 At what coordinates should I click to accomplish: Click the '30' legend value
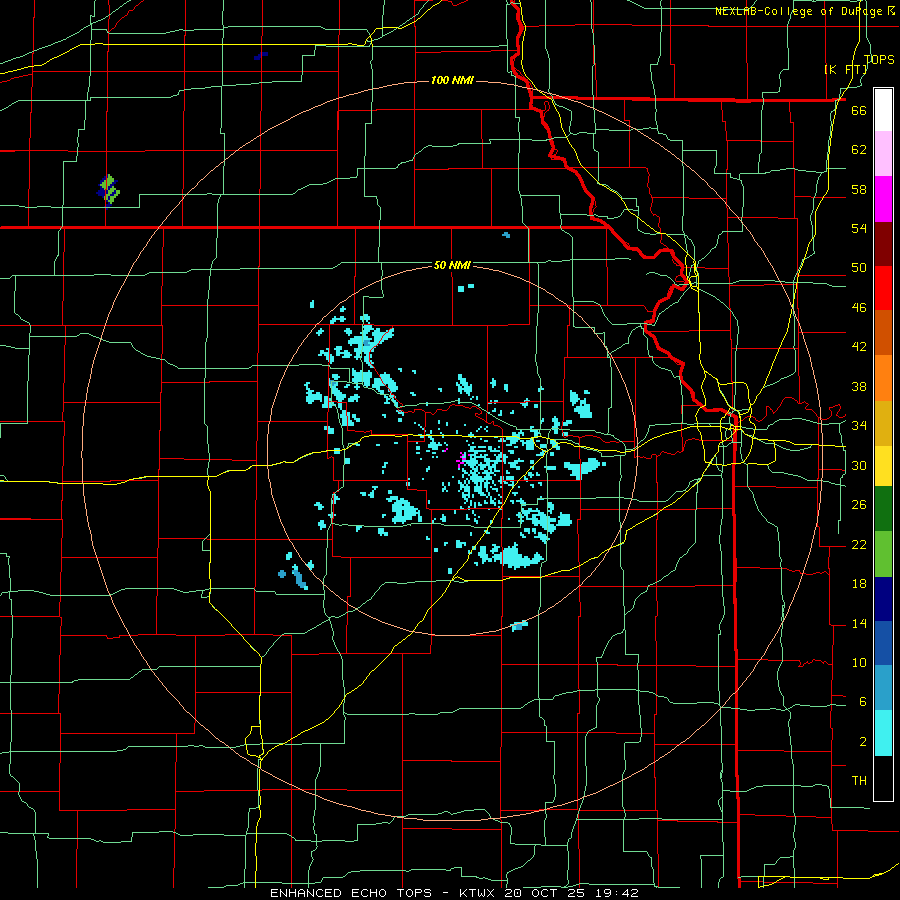859,465
